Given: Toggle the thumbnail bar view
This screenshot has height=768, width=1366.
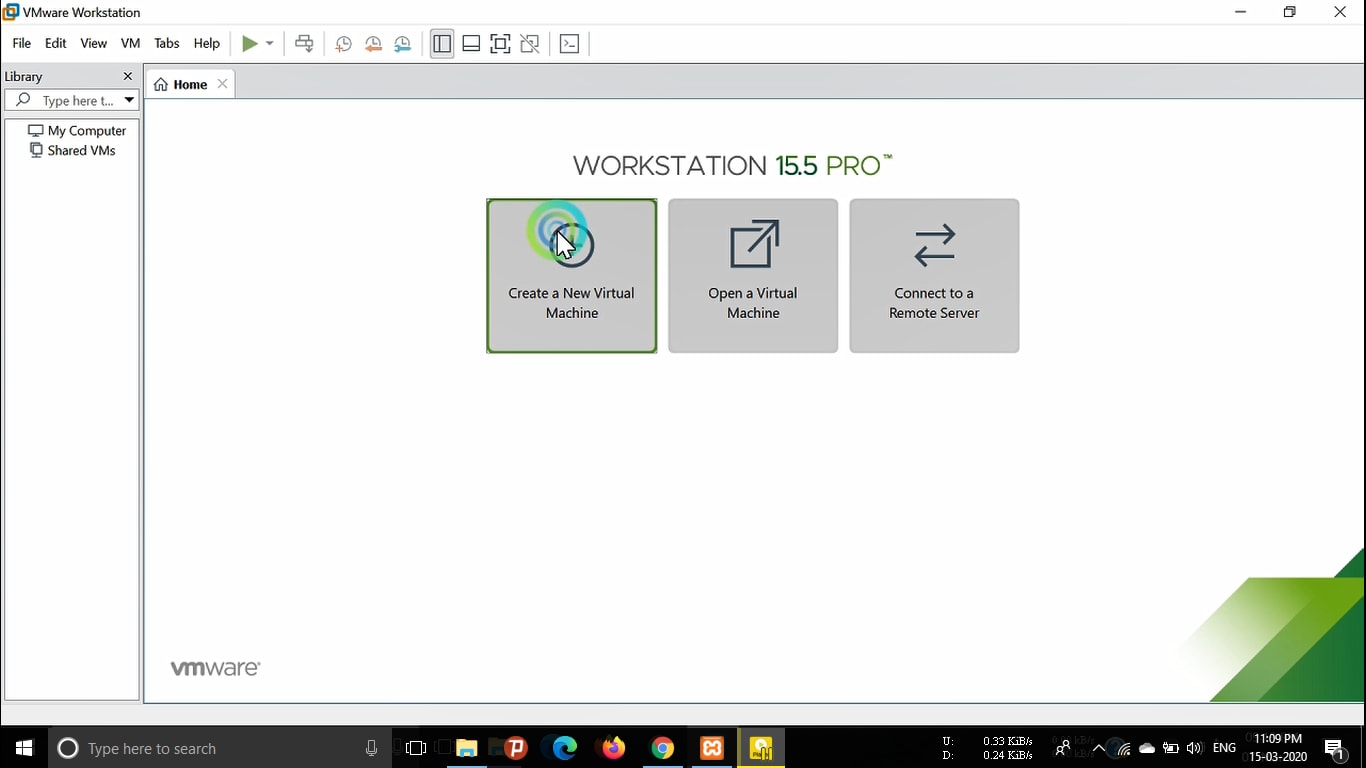Looking at the screenshot, I should pos(471,44).
